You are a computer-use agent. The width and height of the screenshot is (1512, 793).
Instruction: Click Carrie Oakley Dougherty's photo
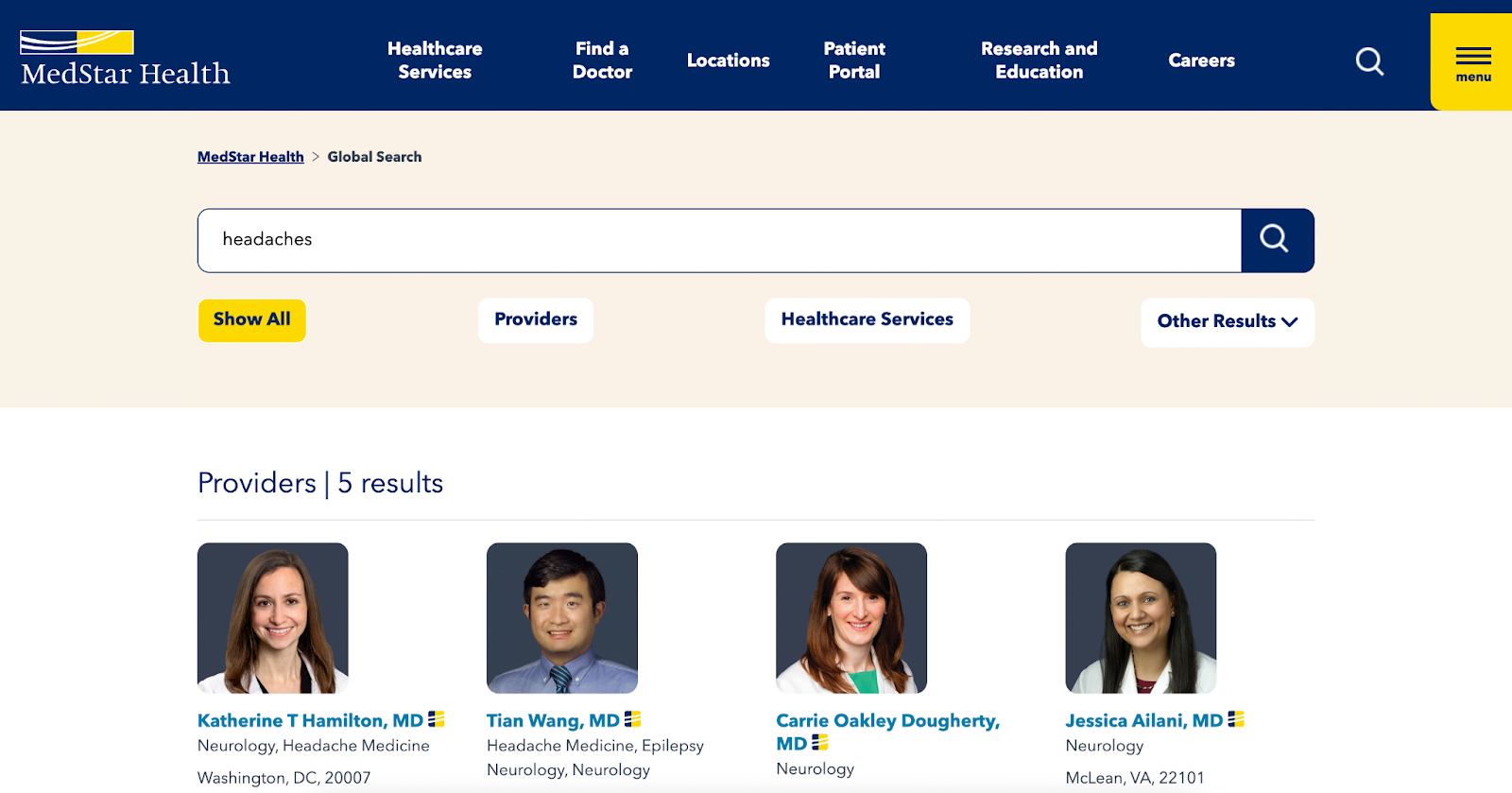point(851,618)
